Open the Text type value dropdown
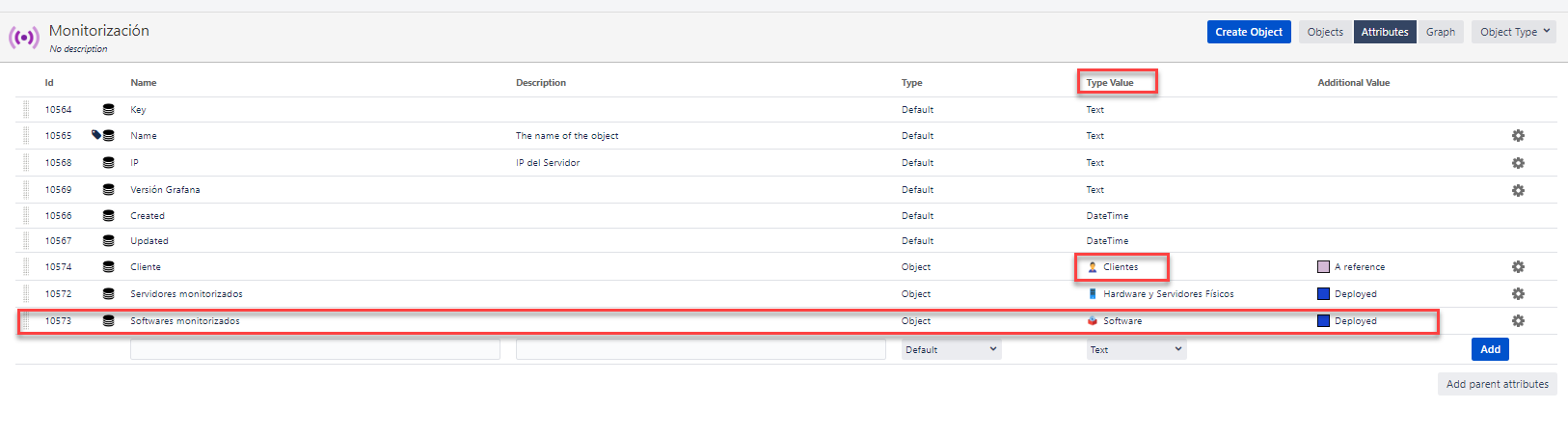1568x437 pixels. pyautogui.click(x=1137, y=349)
